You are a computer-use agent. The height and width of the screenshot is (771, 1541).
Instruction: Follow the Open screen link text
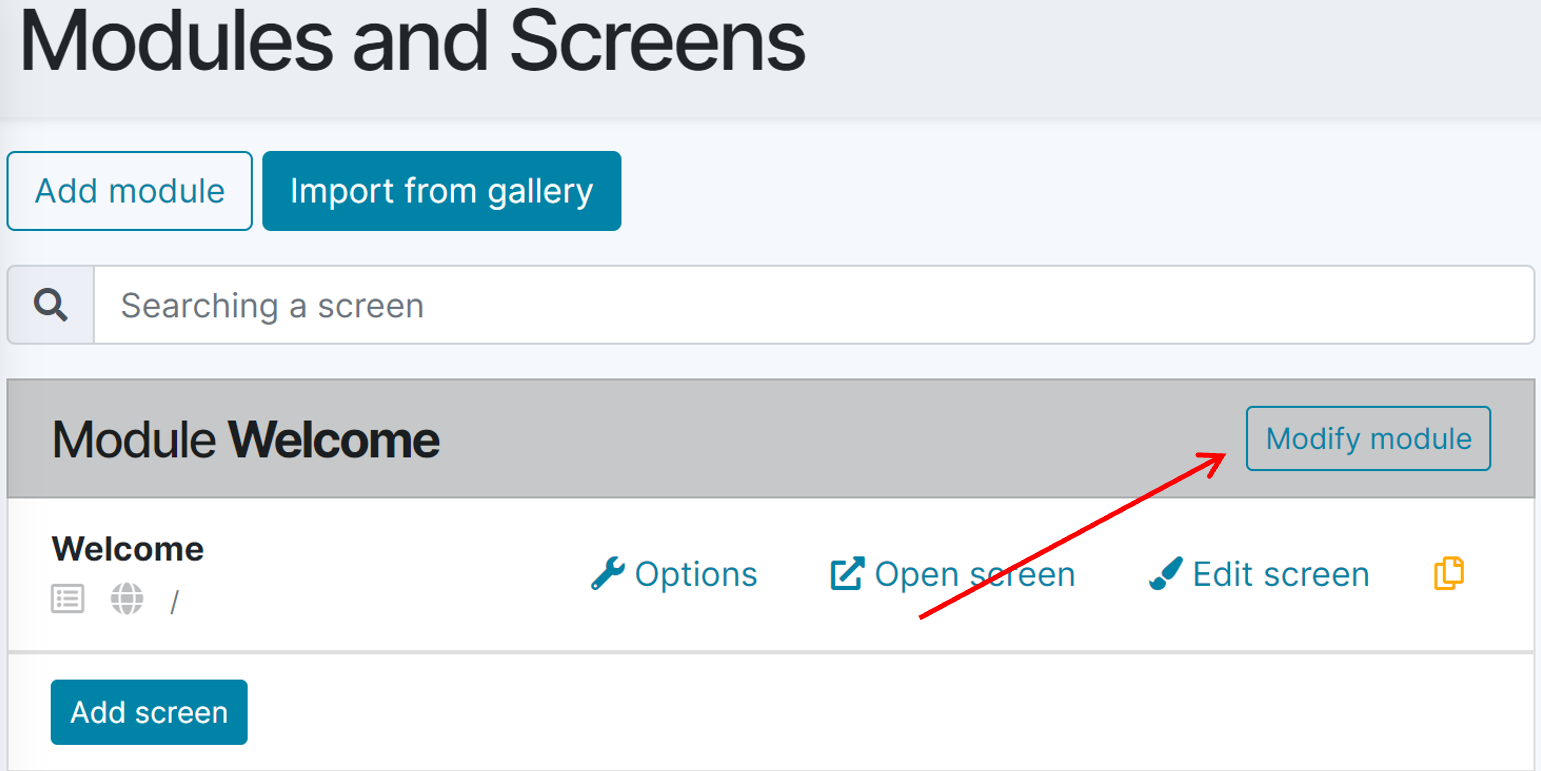click(x=974, y=574)
